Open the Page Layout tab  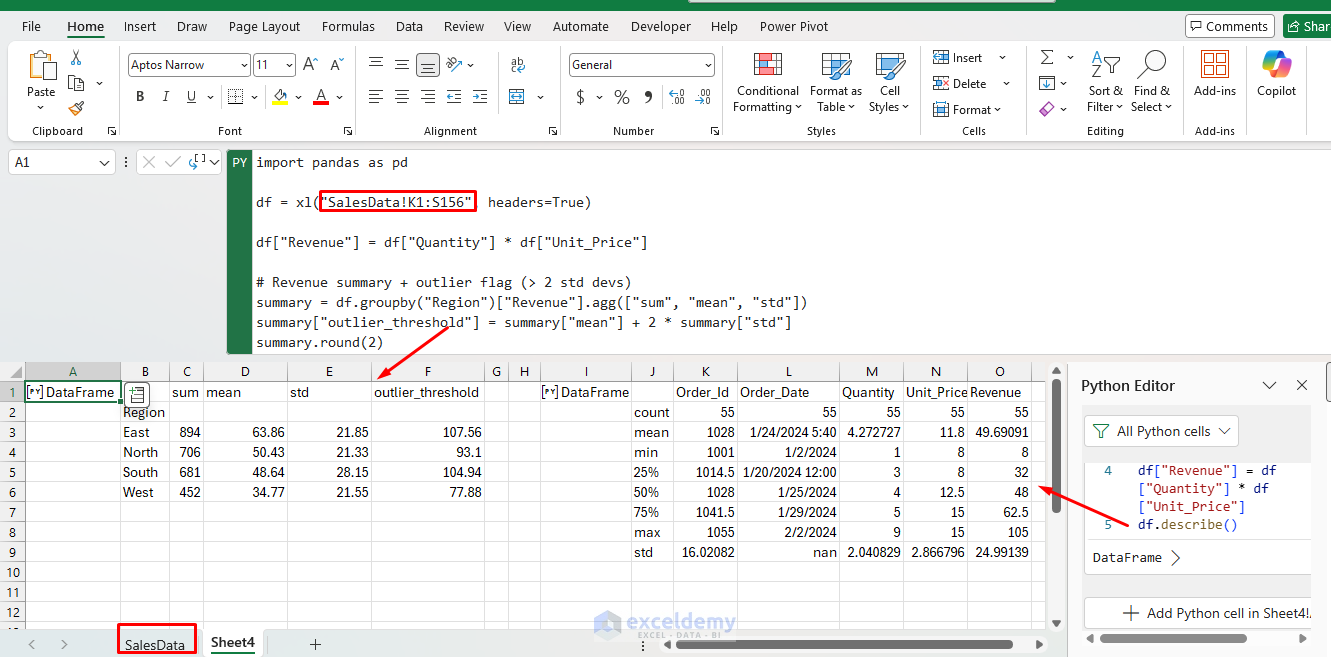click(265, 27)
